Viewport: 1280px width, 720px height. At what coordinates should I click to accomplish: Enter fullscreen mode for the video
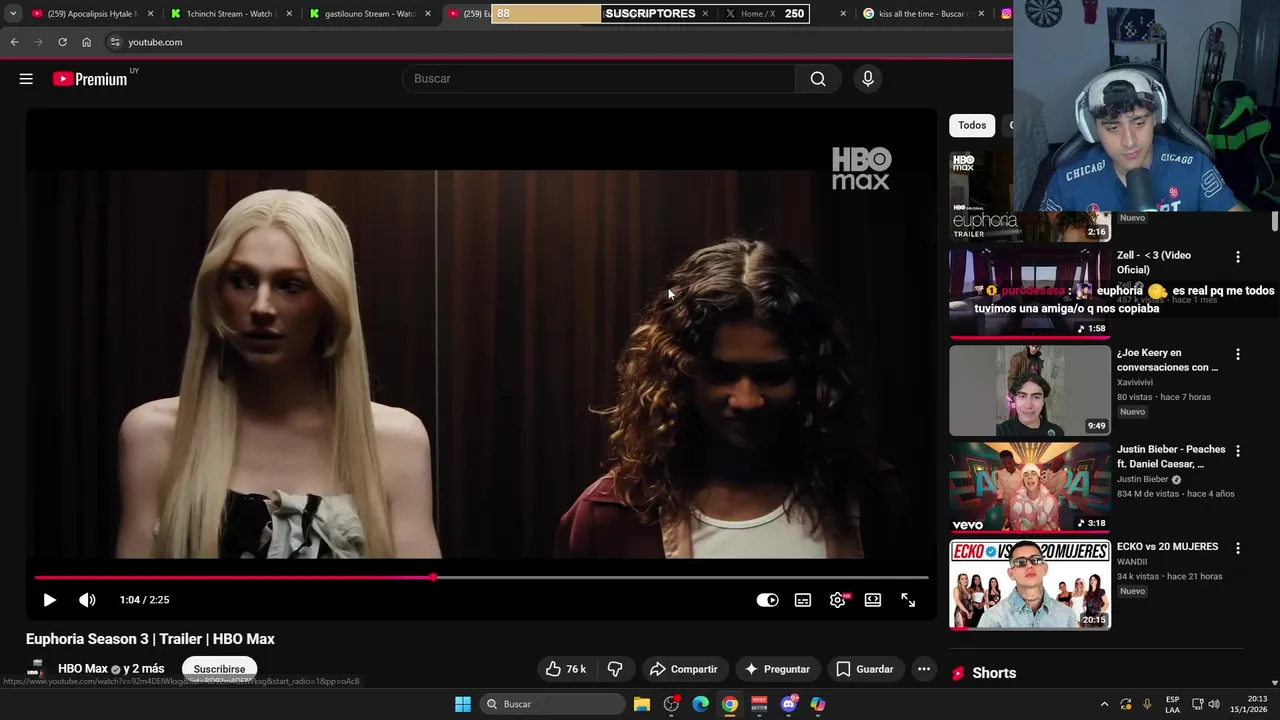point(908,600)
